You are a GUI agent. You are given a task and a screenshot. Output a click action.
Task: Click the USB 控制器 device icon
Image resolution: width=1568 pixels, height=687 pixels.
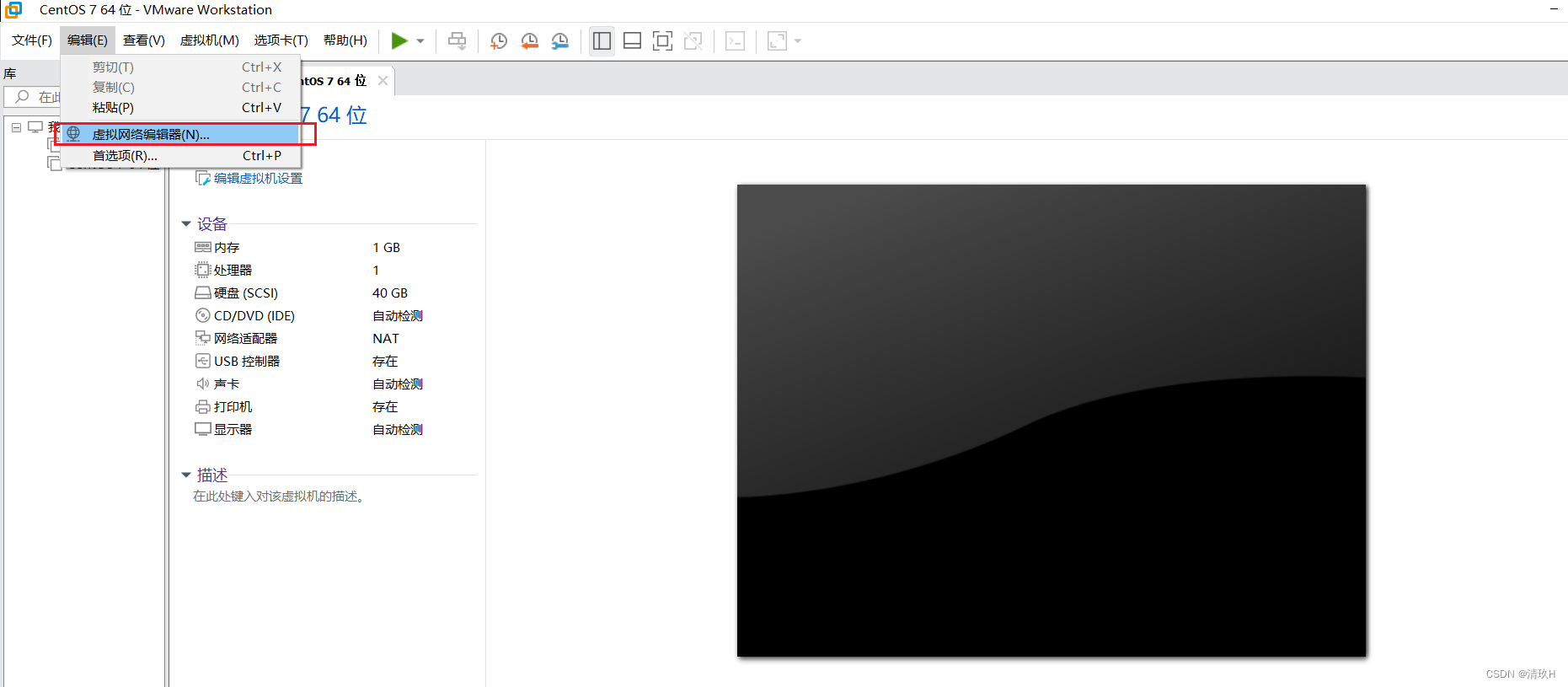tap(203, 361)
